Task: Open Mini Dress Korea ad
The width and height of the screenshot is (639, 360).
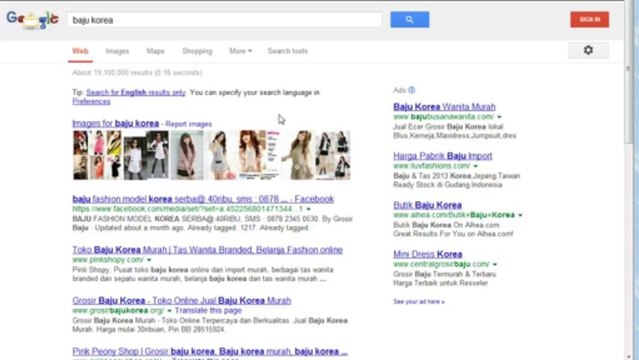Action: pyautogui.click(x=427, y=254)
